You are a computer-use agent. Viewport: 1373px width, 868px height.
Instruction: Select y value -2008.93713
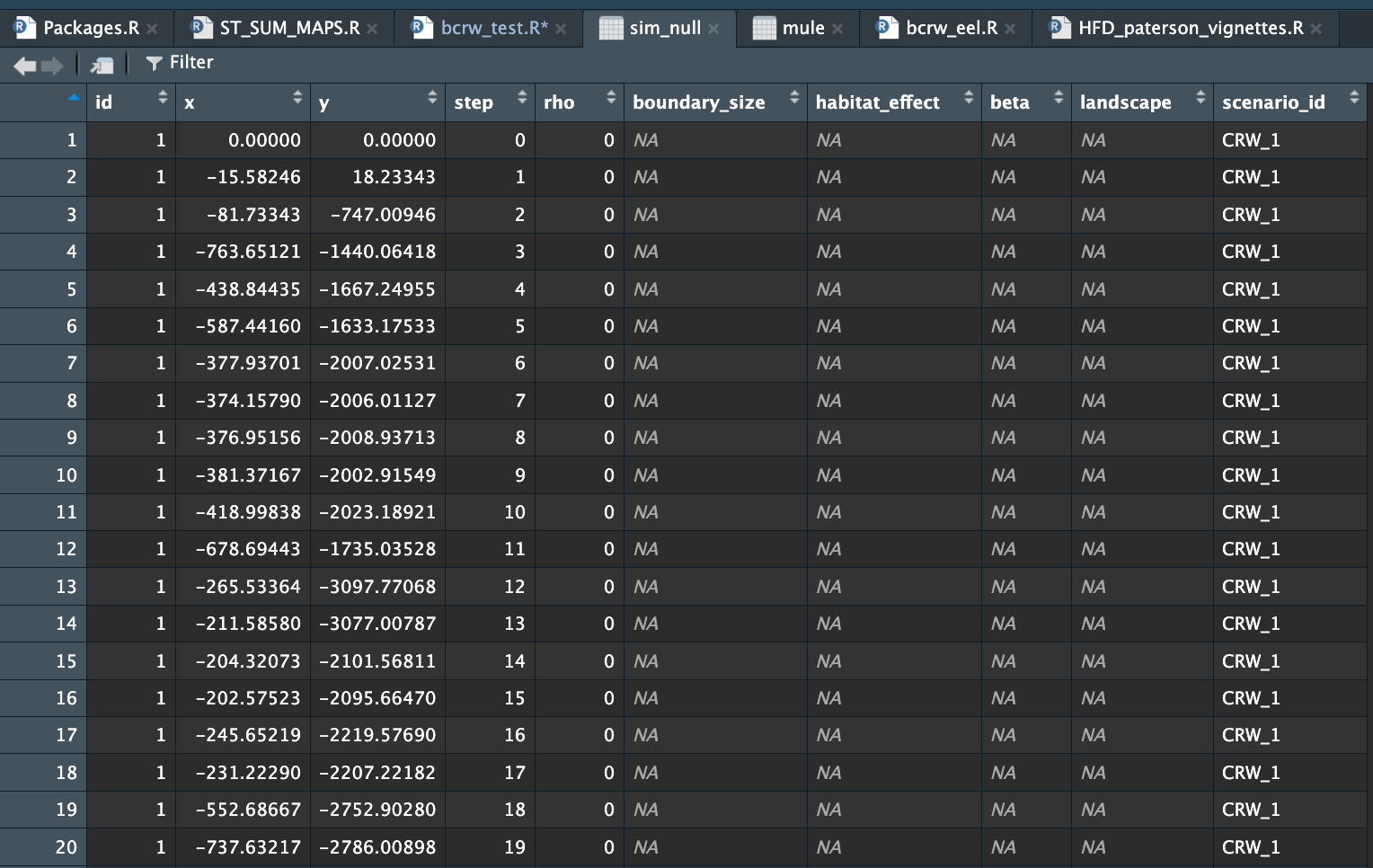377,438
